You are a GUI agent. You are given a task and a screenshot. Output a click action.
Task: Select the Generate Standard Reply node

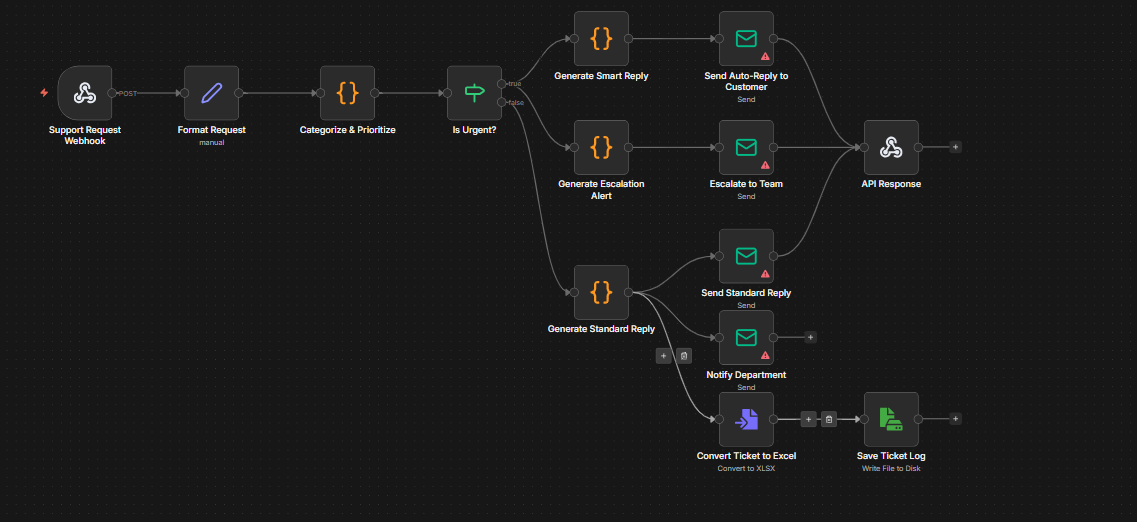coord(601,292)
